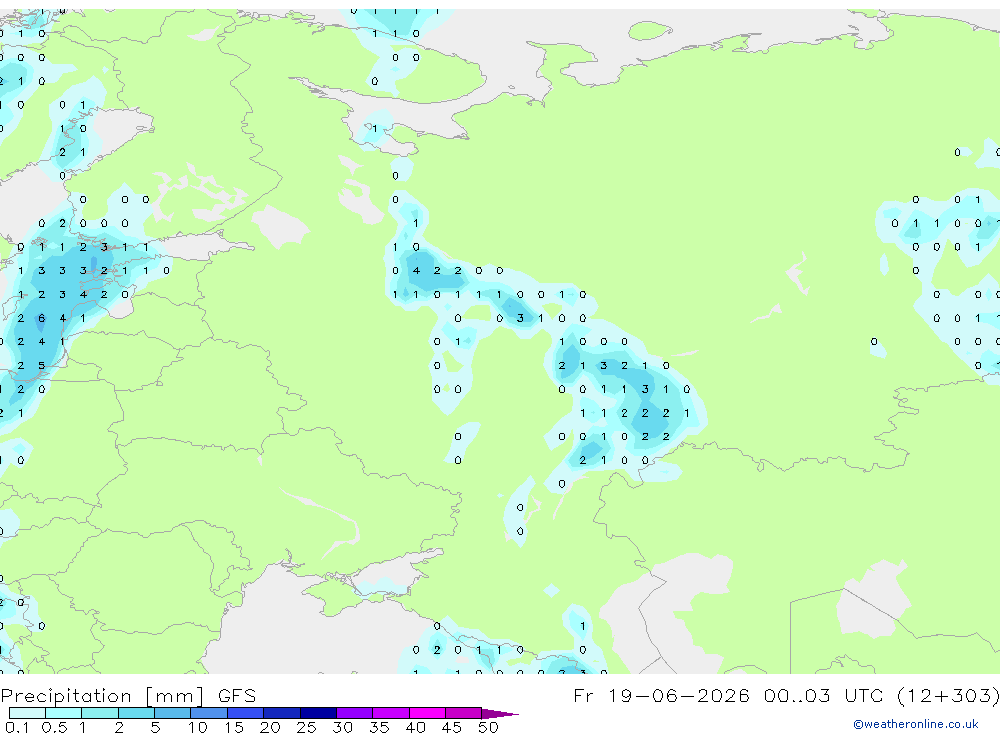Pick the 20–25 mm legend color swatch

(x=281, y=713)
